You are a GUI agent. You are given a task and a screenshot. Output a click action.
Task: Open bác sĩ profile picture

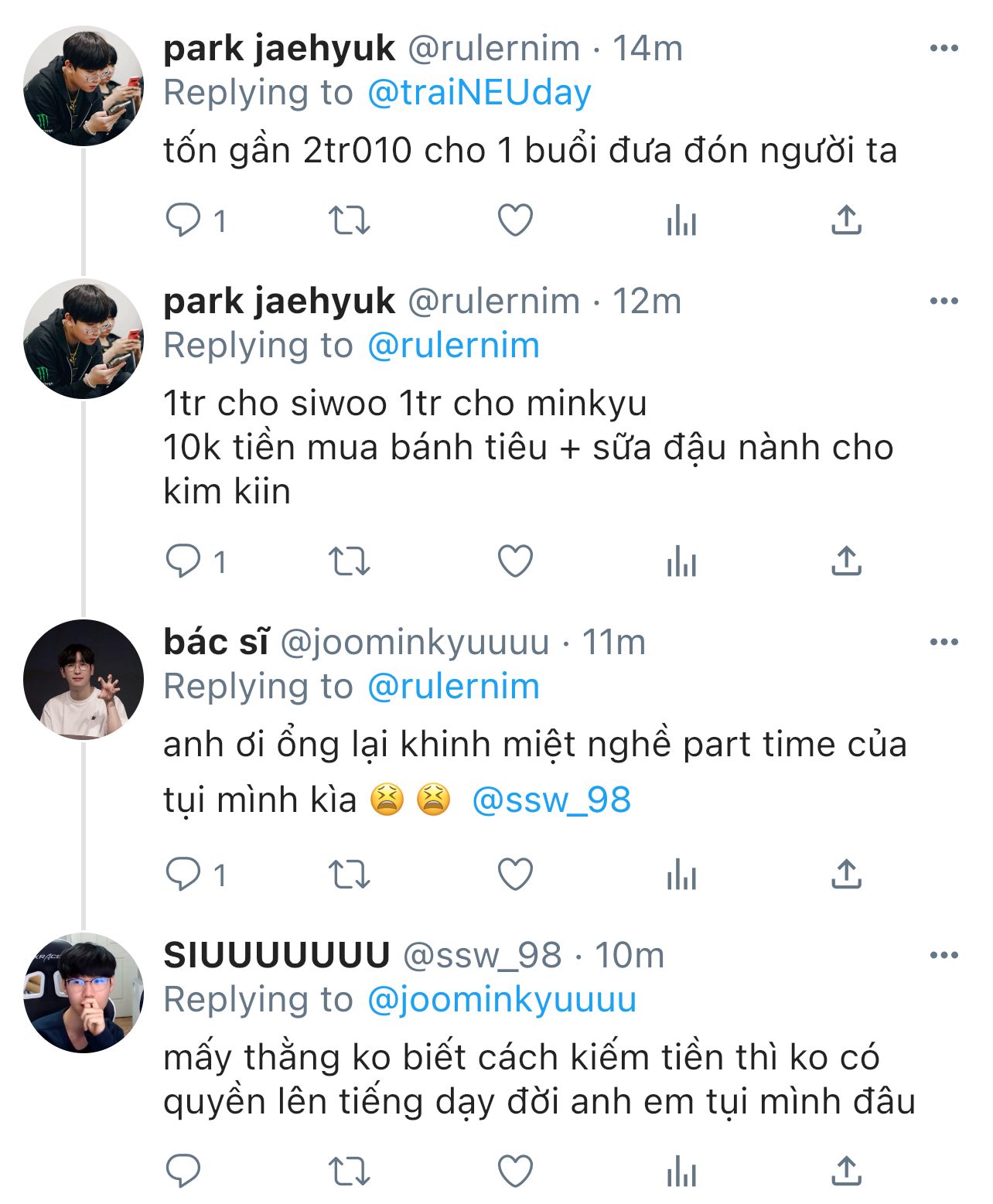[84, 680]
